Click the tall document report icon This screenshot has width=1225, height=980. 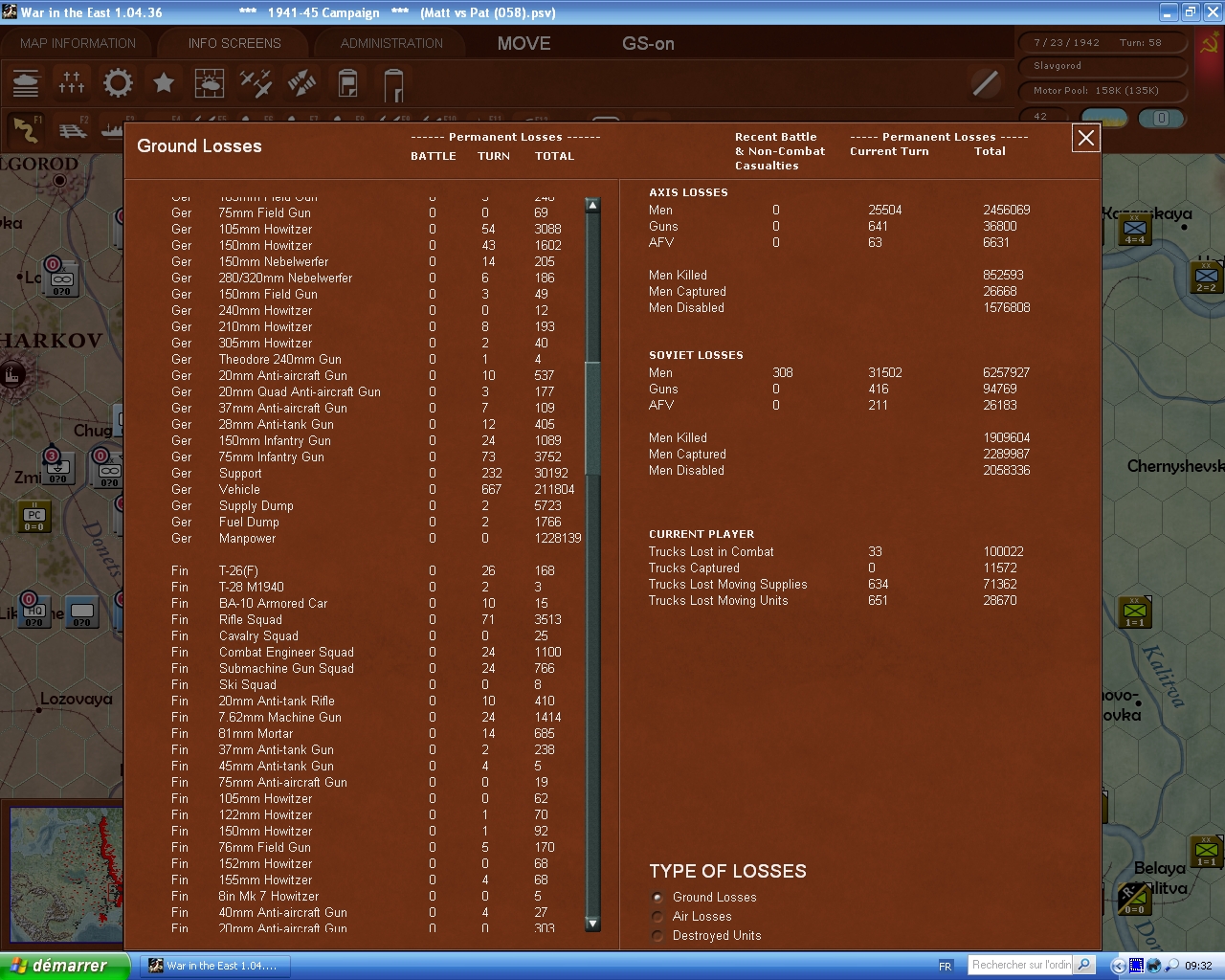click(393, 84)
